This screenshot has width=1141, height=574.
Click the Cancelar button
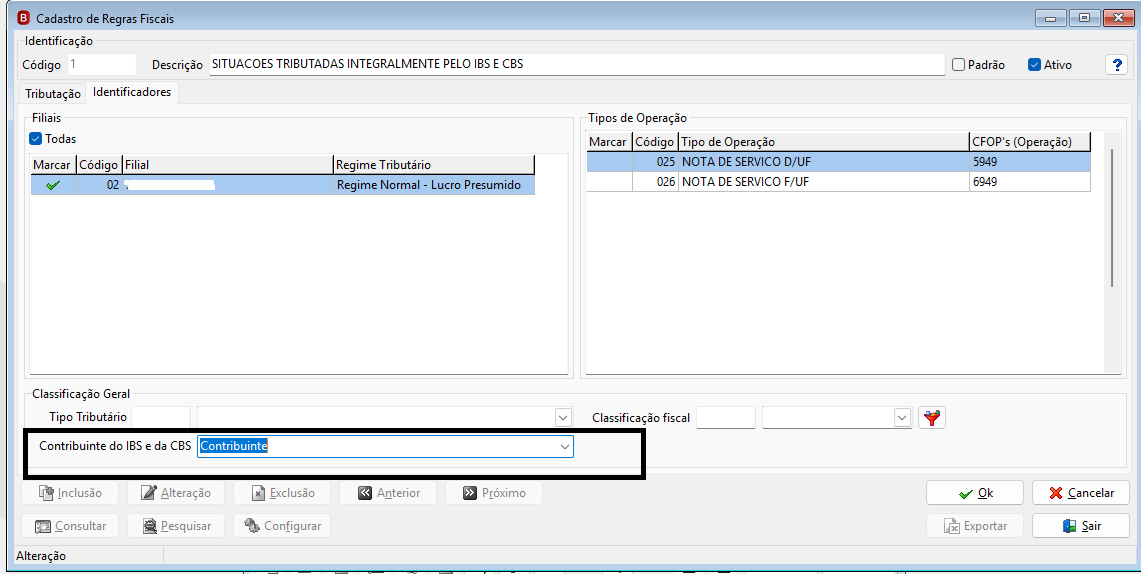(1081, 493)
